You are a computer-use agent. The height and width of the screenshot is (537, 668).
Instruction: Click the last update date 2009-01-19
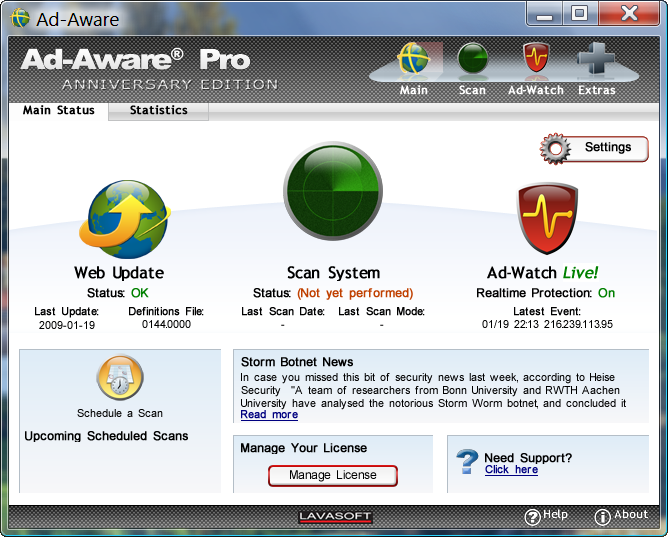click(x=67, y=325)
